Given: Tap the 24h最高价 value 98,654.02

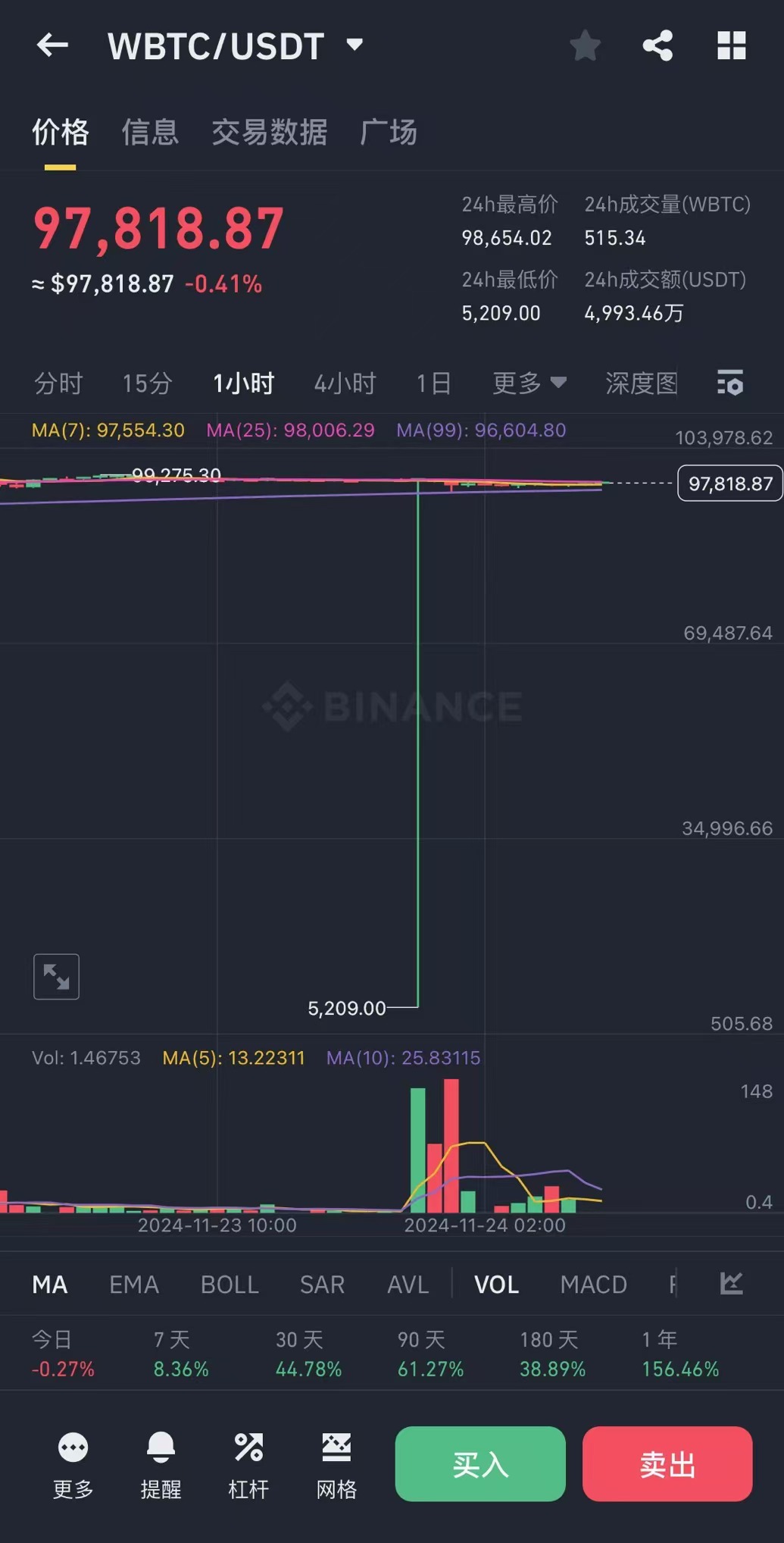Looking at the screenshot, I should click(x=507, y=238).
